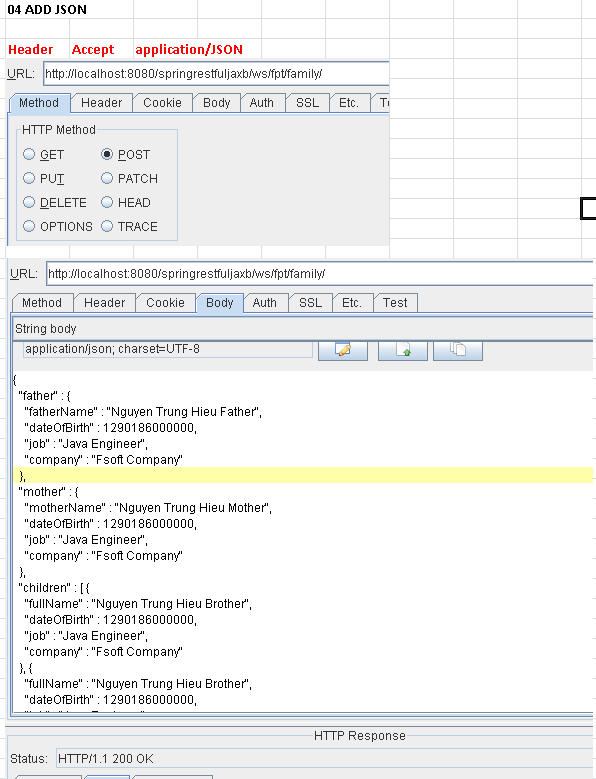The image size is (596, 779).
Task: Open the Auth tab in upper panel
Action: click(262, 103)
